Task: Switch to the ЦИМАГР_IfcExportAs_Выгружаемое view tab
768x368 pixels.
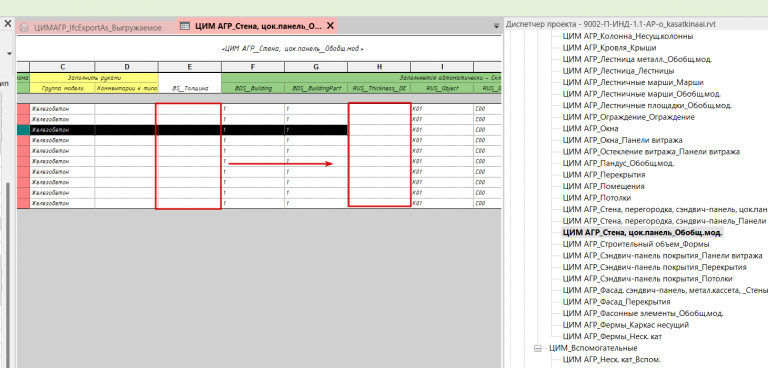Action: coord(96,27)
